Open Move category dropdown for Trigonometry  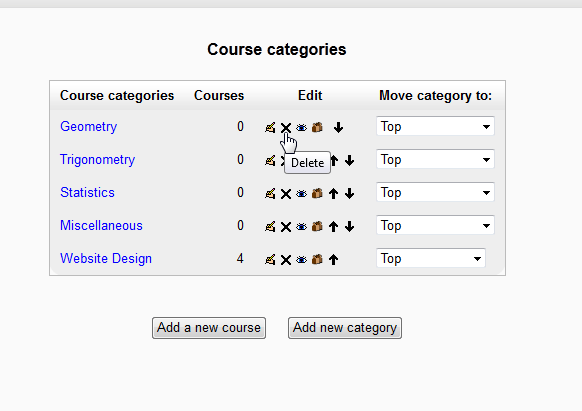click(x=435, y=159)
